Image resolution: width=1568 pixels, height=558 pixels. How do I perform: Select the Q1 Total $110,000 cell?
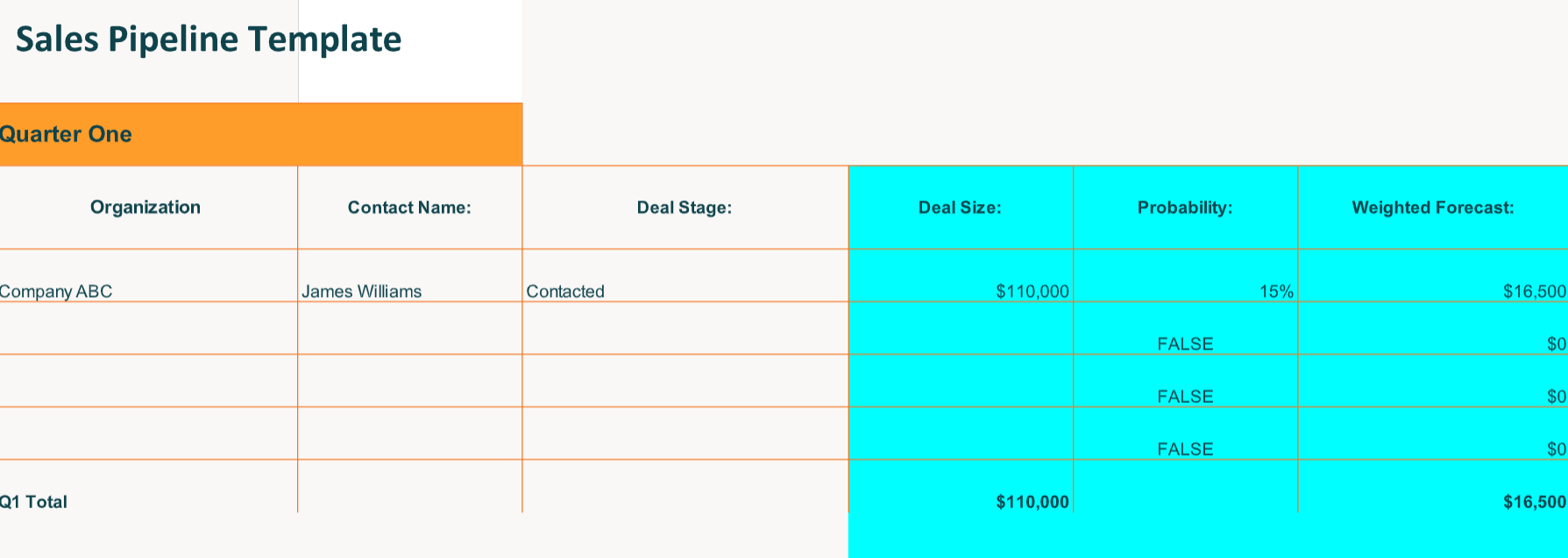(961, 486)
